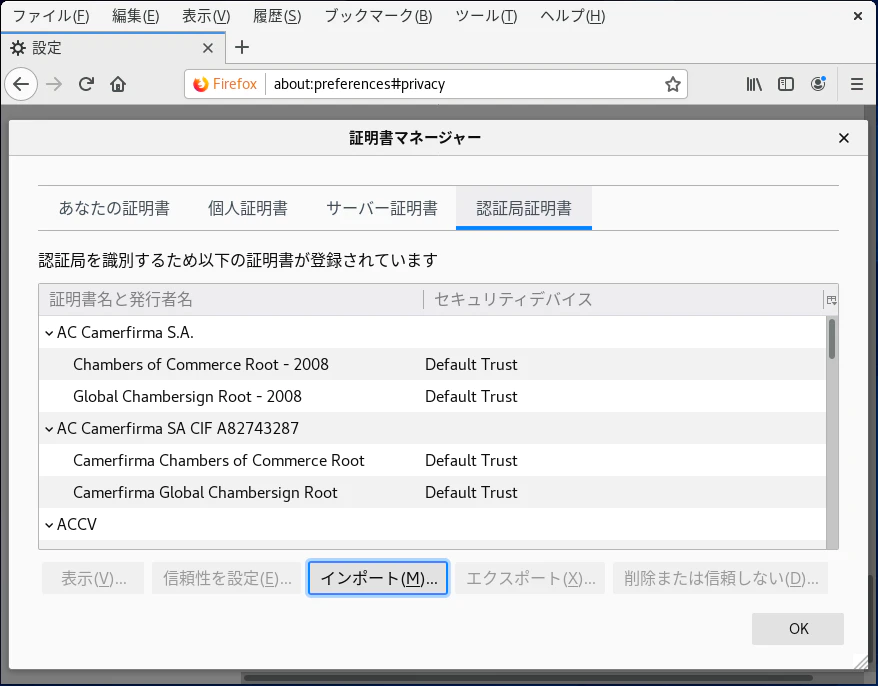This screenshot has height=686, width=878.
Task: Collapse the AC Camerfirma S.A. group
Action: tap(49, 332)
